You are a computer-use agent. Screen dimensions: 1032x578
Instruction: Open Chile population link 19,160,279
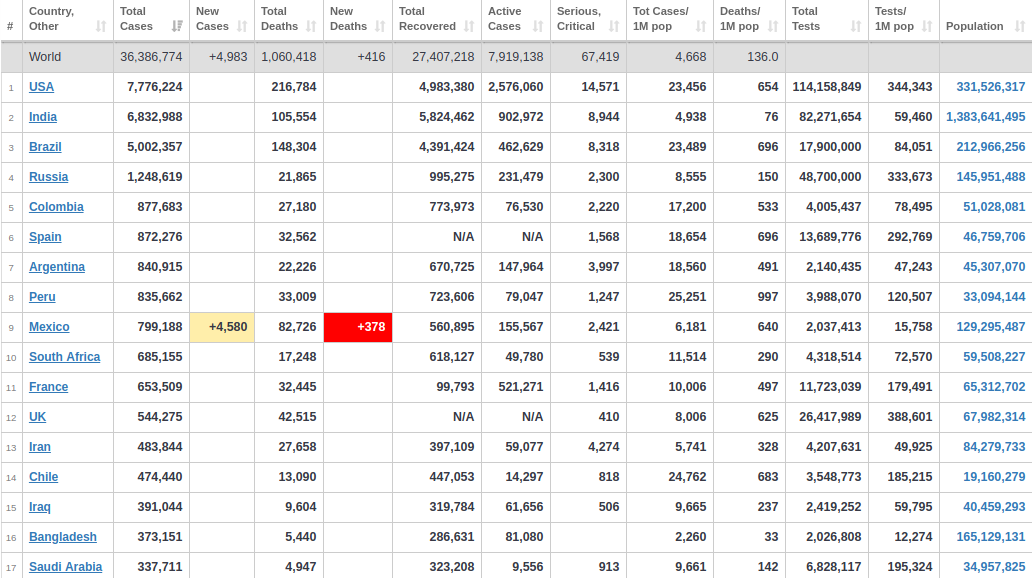click(x=994, y=477)
